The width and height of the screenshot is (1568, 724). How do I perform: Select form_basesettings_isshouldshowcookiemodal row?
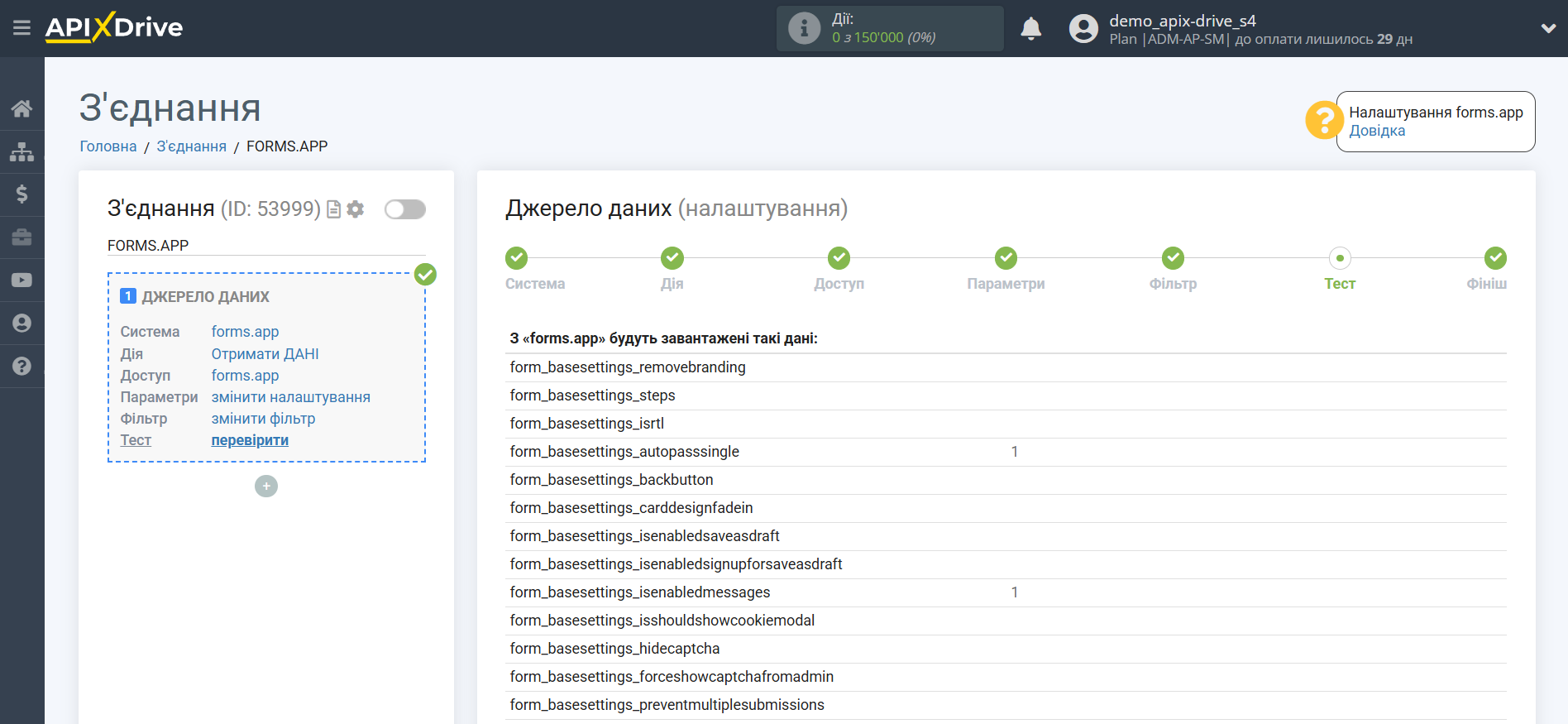pyautogui.click(x=1006, y=621)
